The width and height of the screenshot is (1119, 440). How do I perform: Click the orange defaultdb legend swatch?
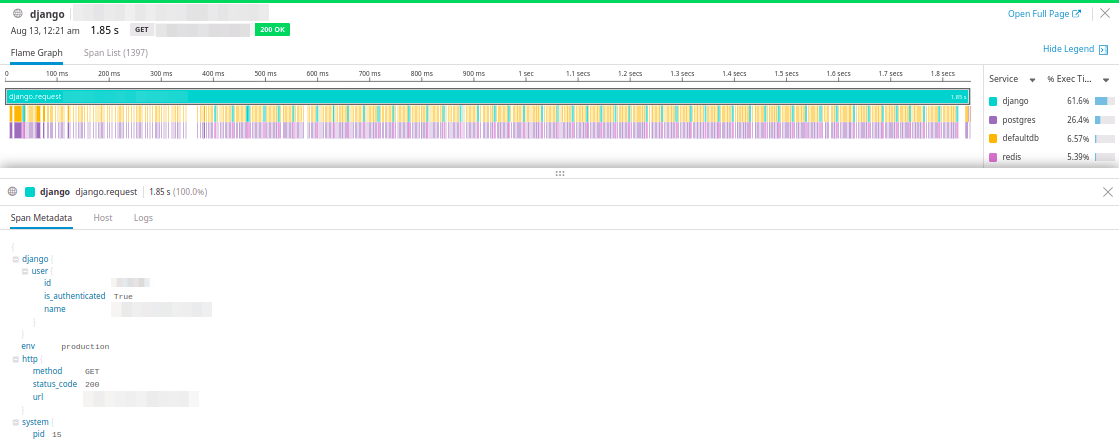click(x=993, y=138)
